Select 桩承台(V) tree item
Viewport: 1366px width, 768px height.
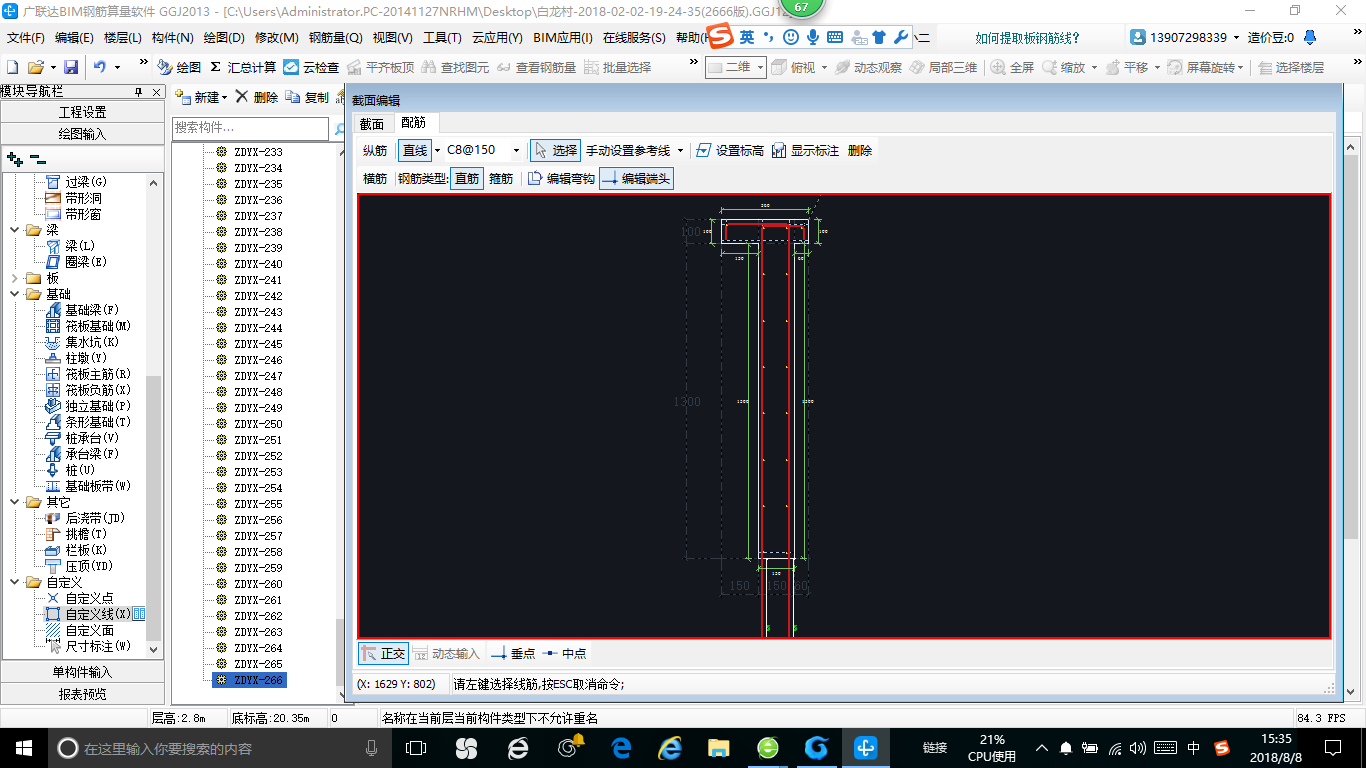[92, 438]
